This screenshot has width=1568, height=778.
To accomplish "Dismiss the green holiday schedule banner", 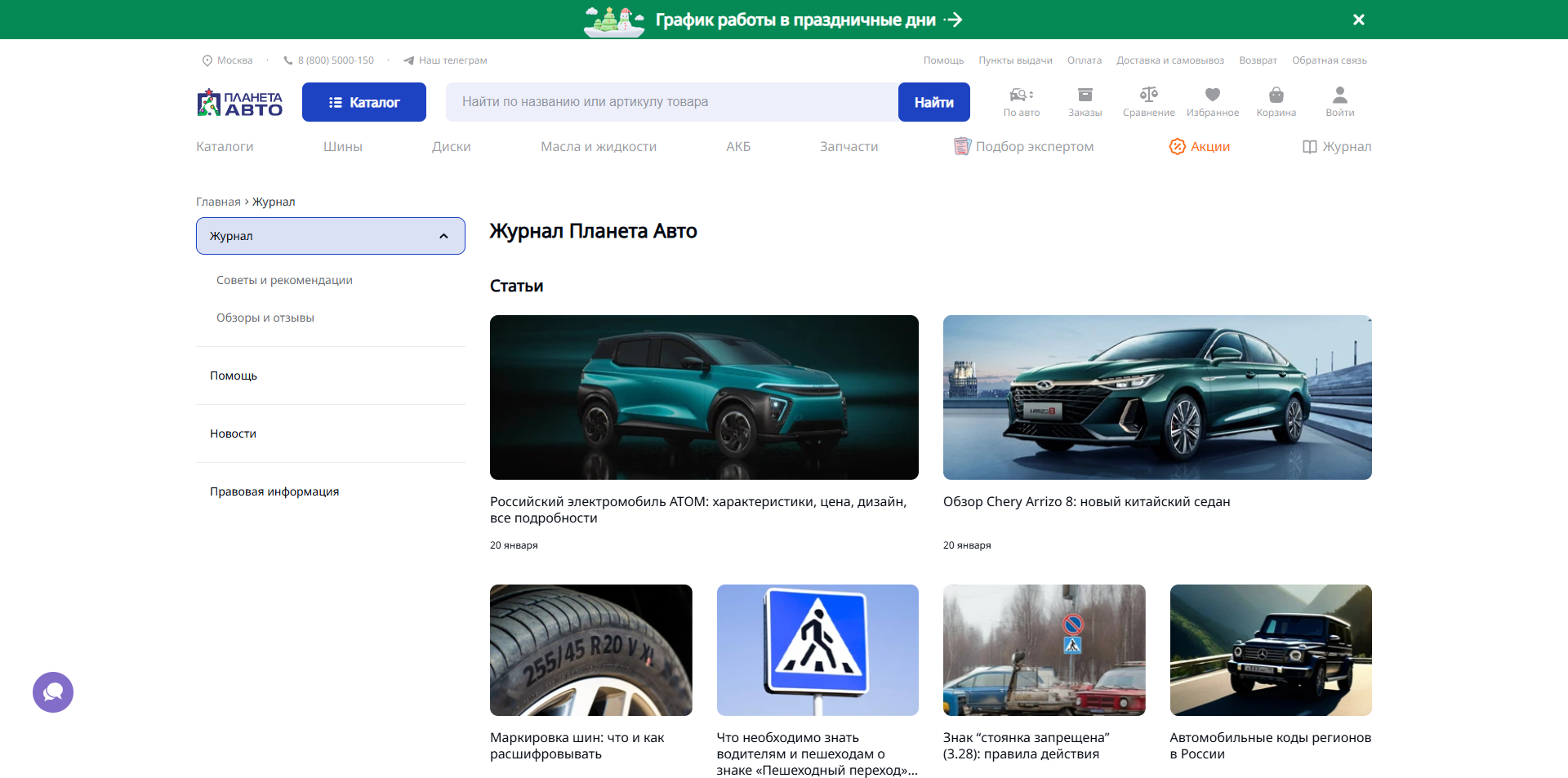I will pyautogui.click(x=1358, y=19).
